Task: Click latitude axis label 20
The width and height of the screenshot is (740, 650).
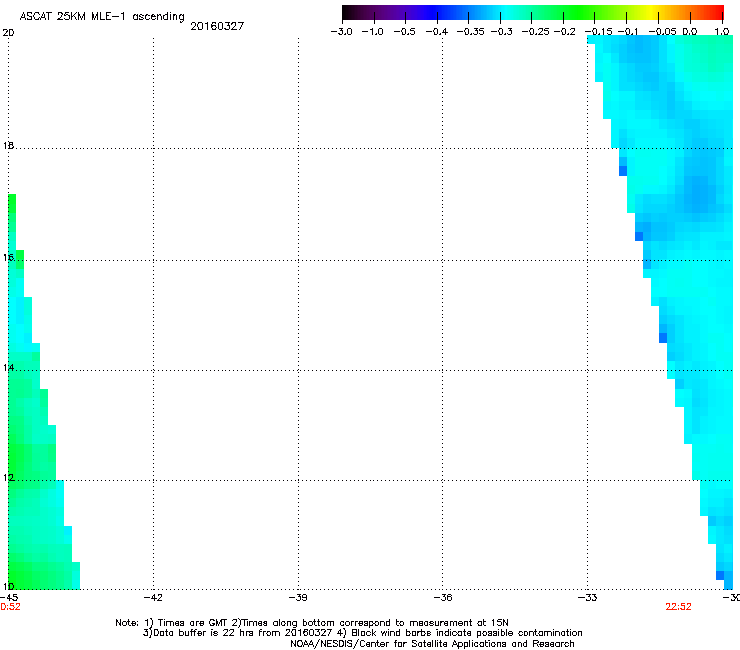Action: tap(8, 33)
